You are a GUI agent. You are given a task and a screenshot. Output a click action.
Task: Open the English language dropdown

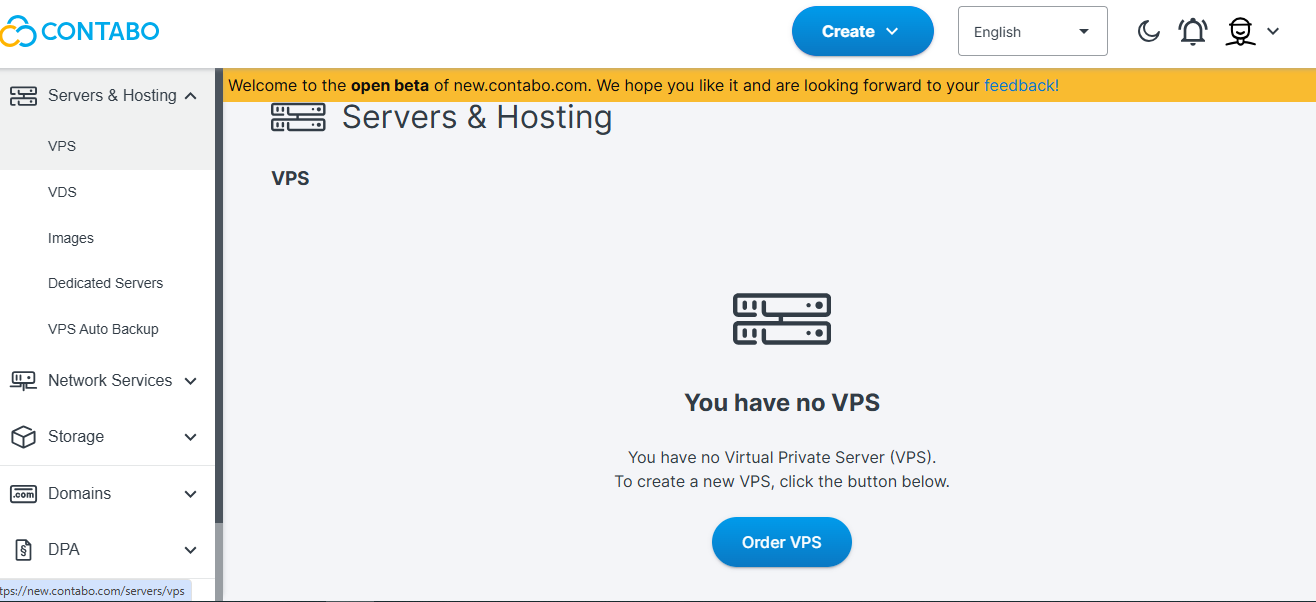tap(1032, 32)
